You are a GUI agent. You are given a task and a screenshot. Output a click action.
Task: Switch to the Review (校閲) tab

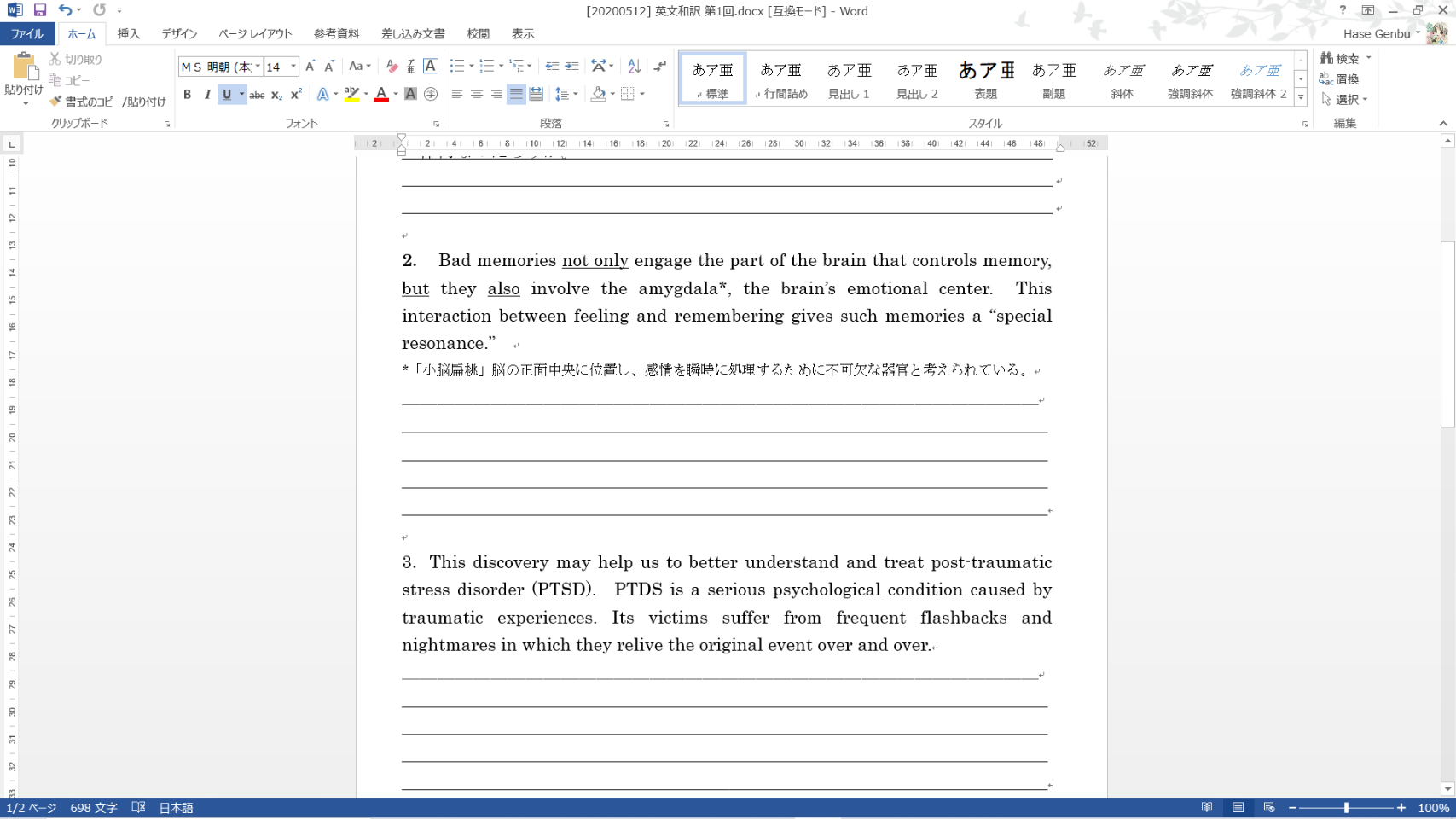[479, 33]
